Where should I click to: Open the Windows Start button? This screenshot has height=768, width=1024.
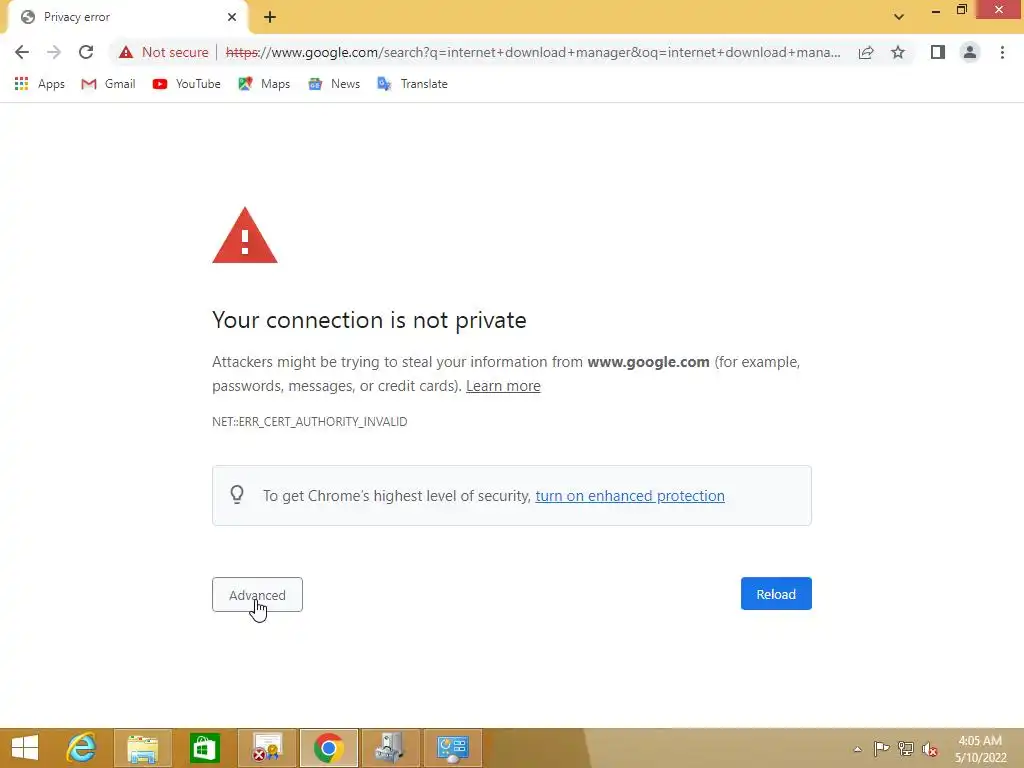coord(25,748)
